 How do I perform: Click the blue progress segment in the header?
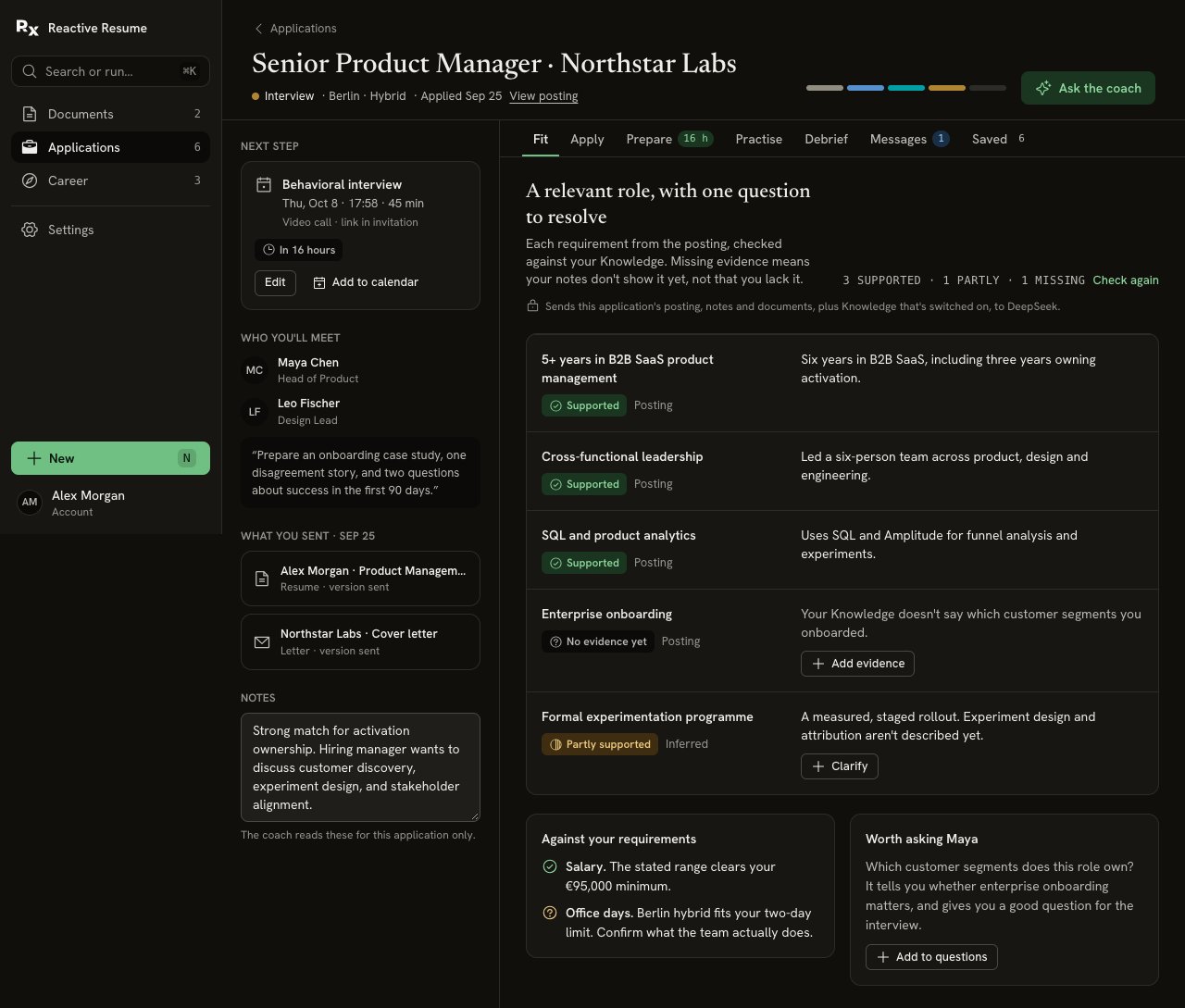pyautogui.click(x=866, y=88)
